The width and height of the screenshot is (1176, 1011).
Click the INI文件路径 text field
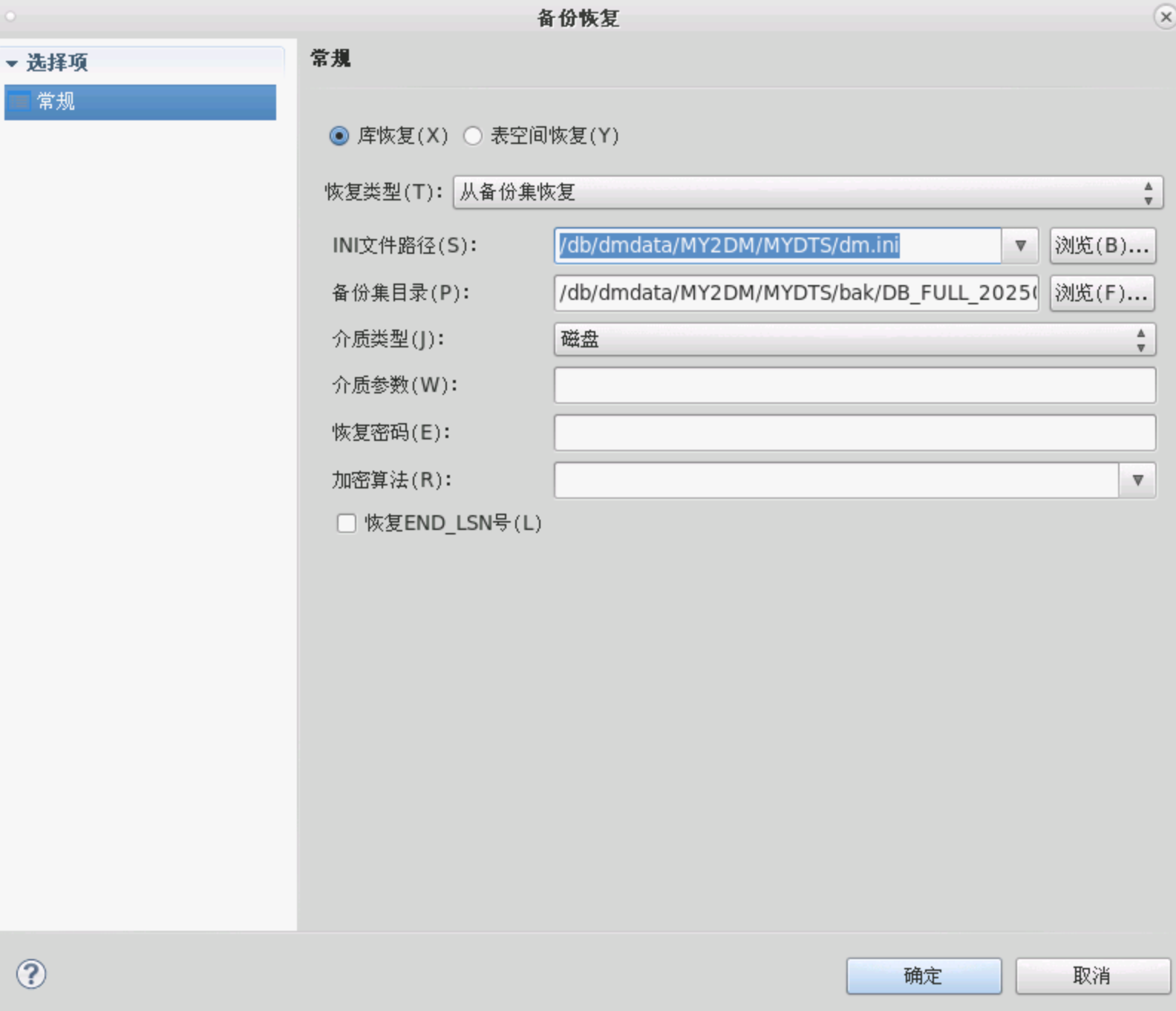pos(777,245)
